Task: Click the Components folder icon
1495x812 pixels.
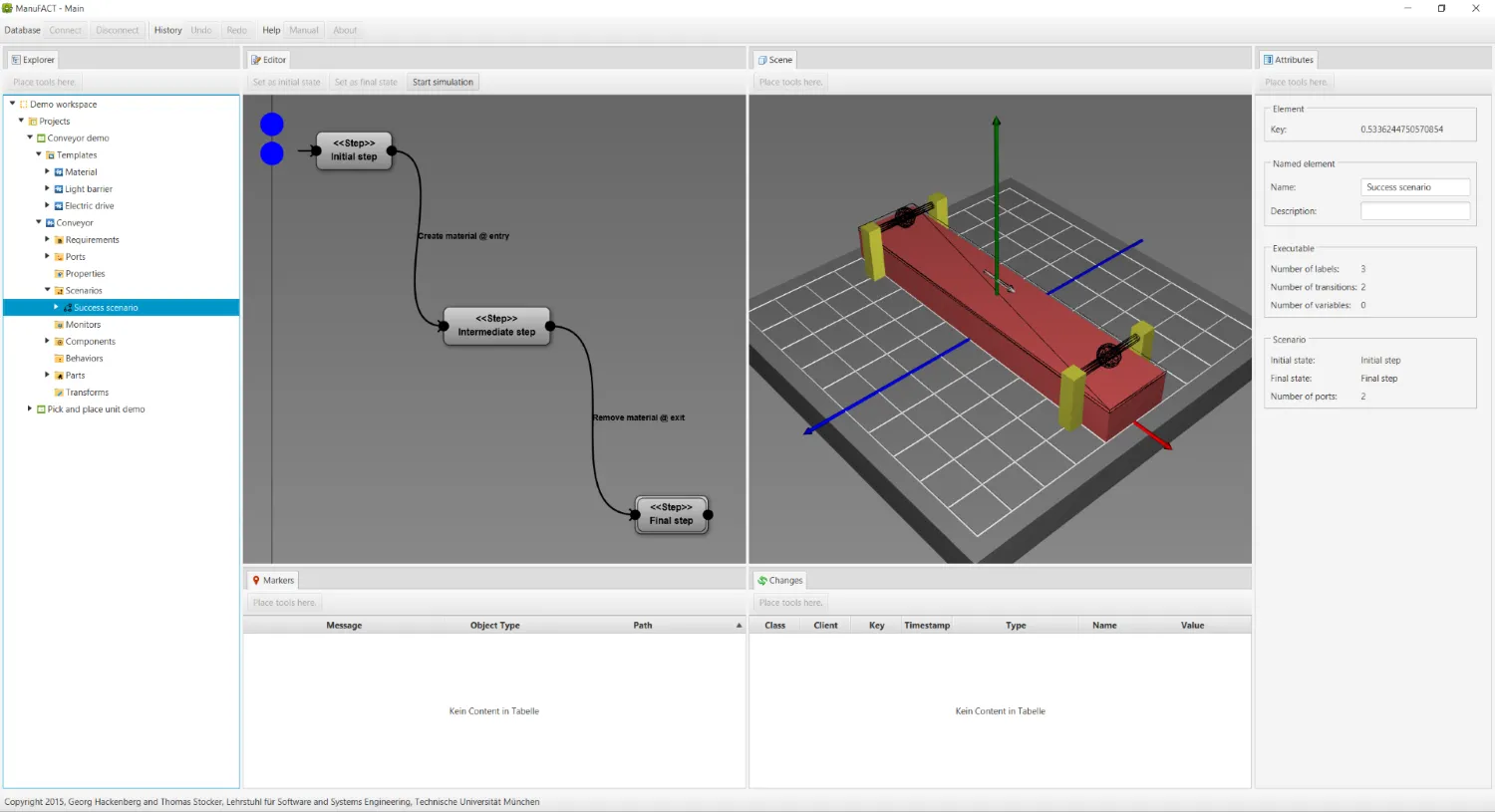Action: pos(59,342)
